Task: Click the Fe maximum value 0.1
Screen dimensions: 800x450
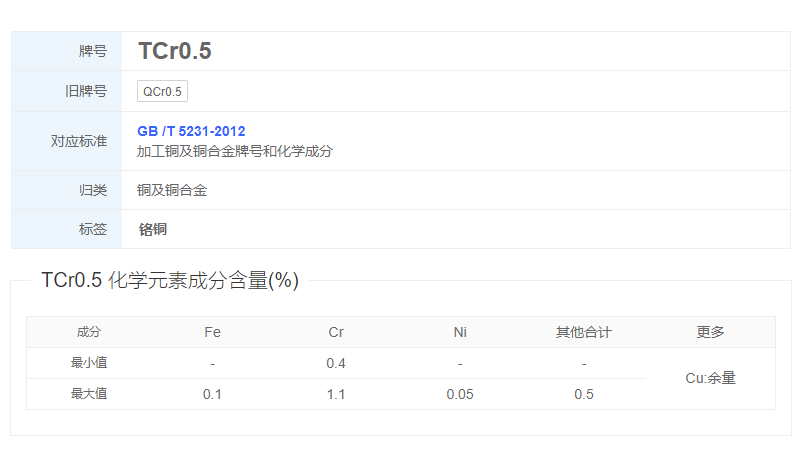Action: [x=212, y=394]
